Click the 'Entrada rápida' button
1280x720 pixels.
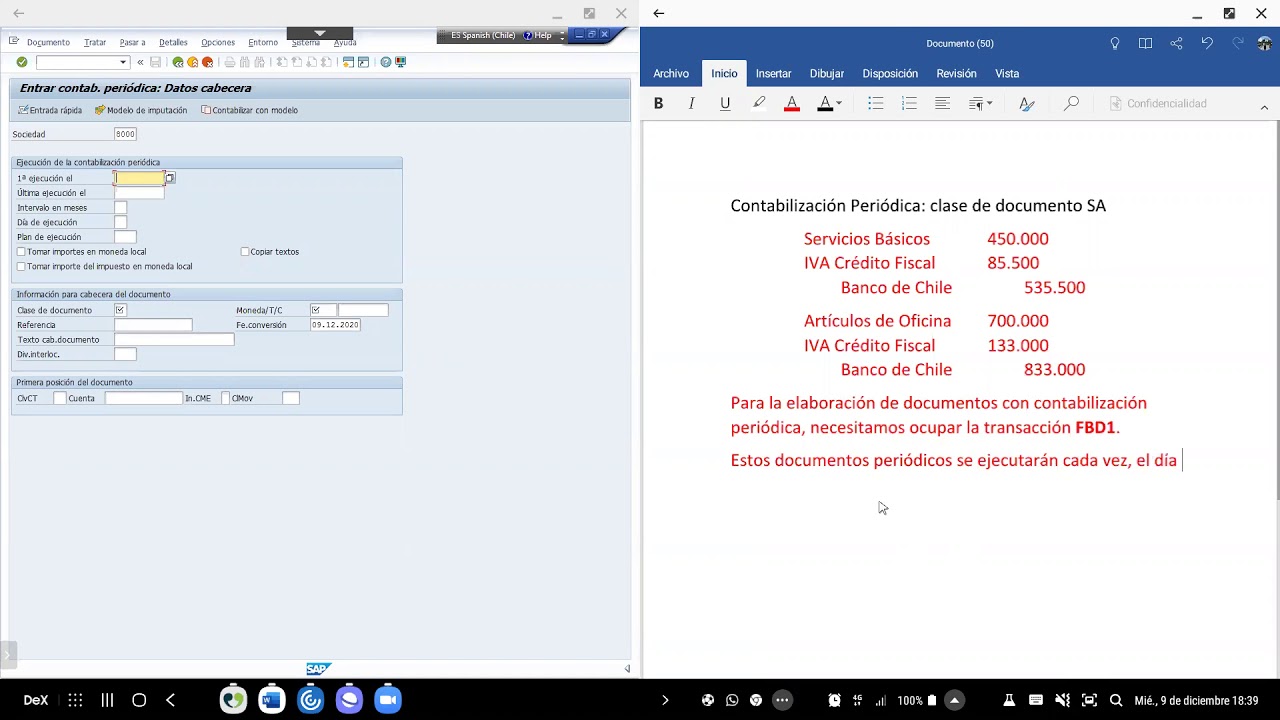coord(50,110)
